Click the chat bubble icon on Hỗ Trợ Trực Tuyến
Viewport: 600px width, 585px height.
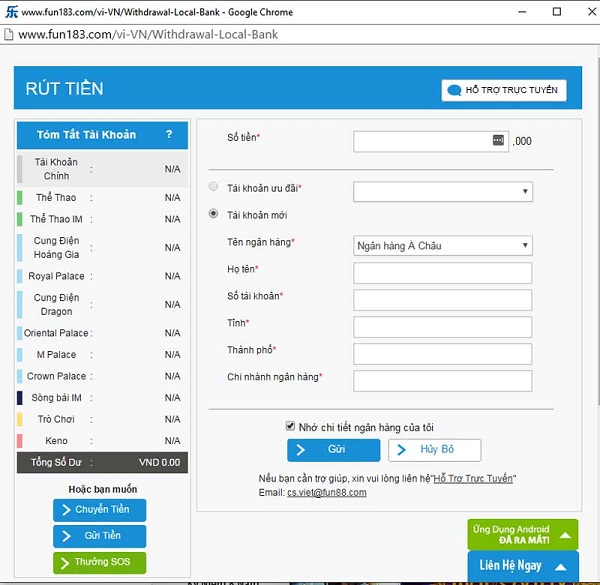click(454, 90)
